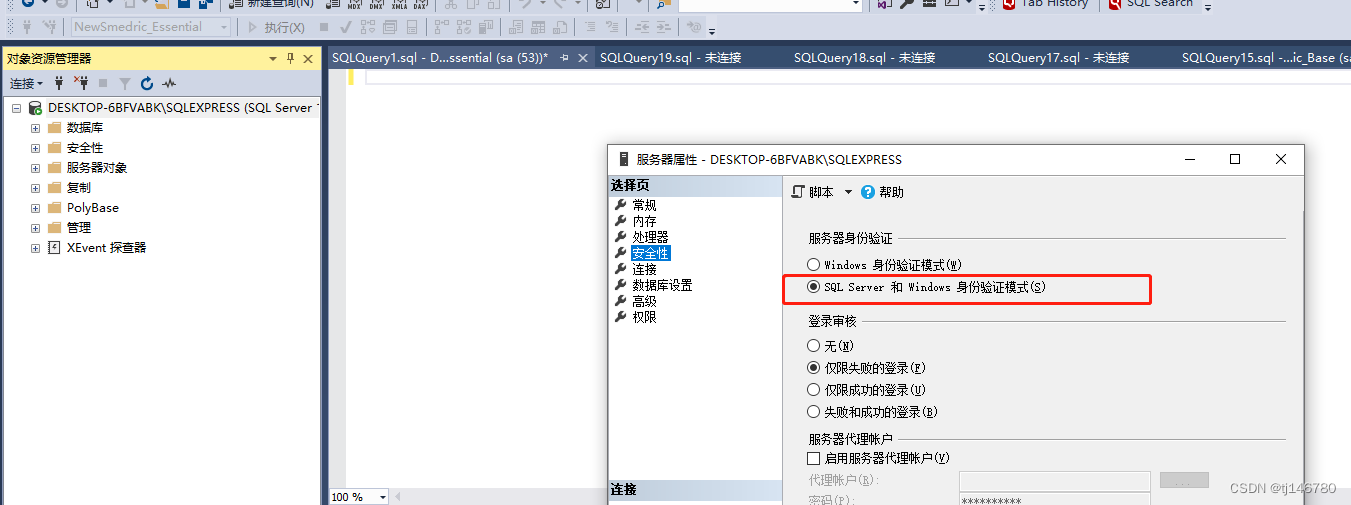
Task: Switch to the SQLQuery18.sql tab
Action: (x=865, y=58)
